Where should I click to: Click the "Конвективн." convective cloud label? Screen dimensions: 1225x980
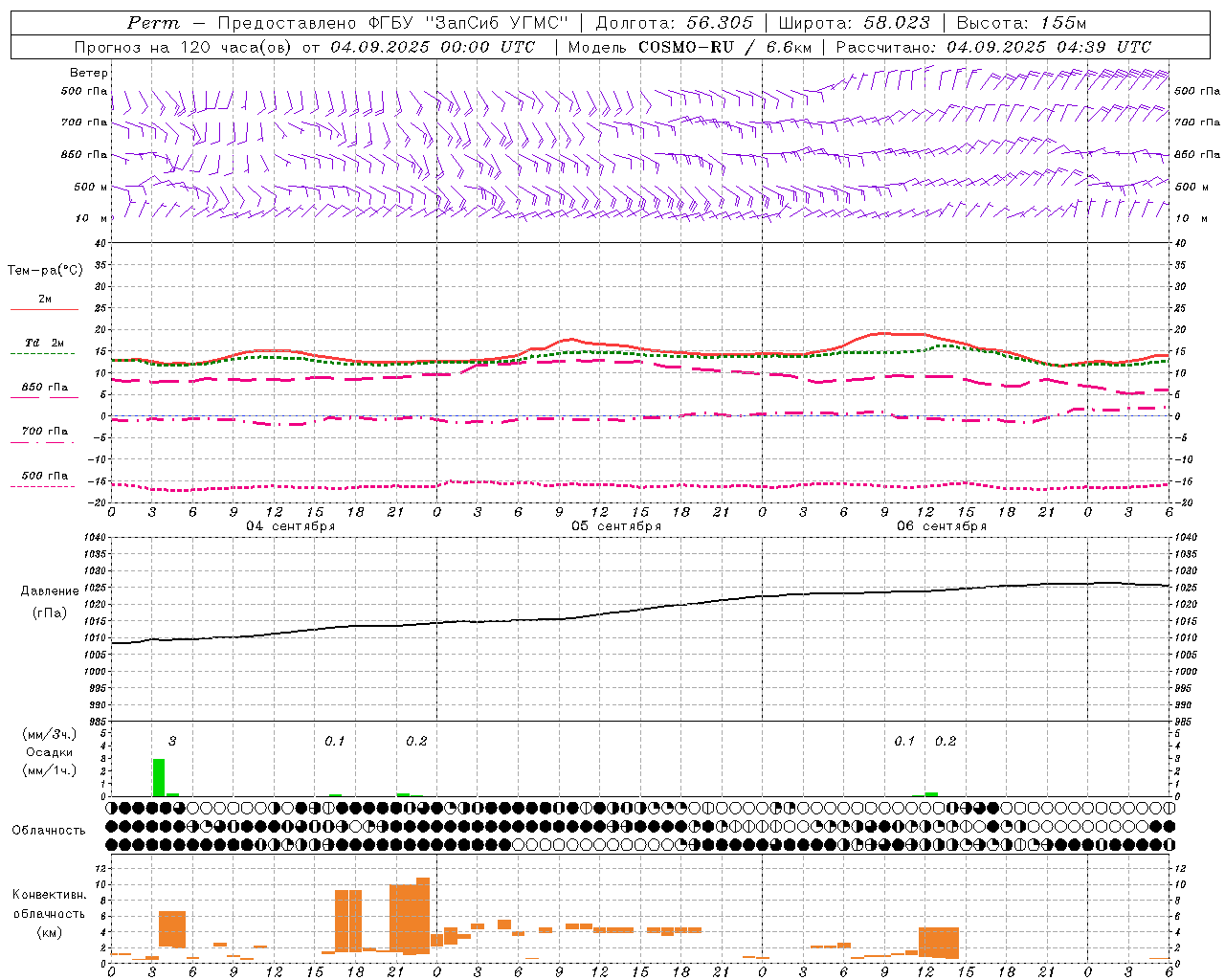click(50, 895)
